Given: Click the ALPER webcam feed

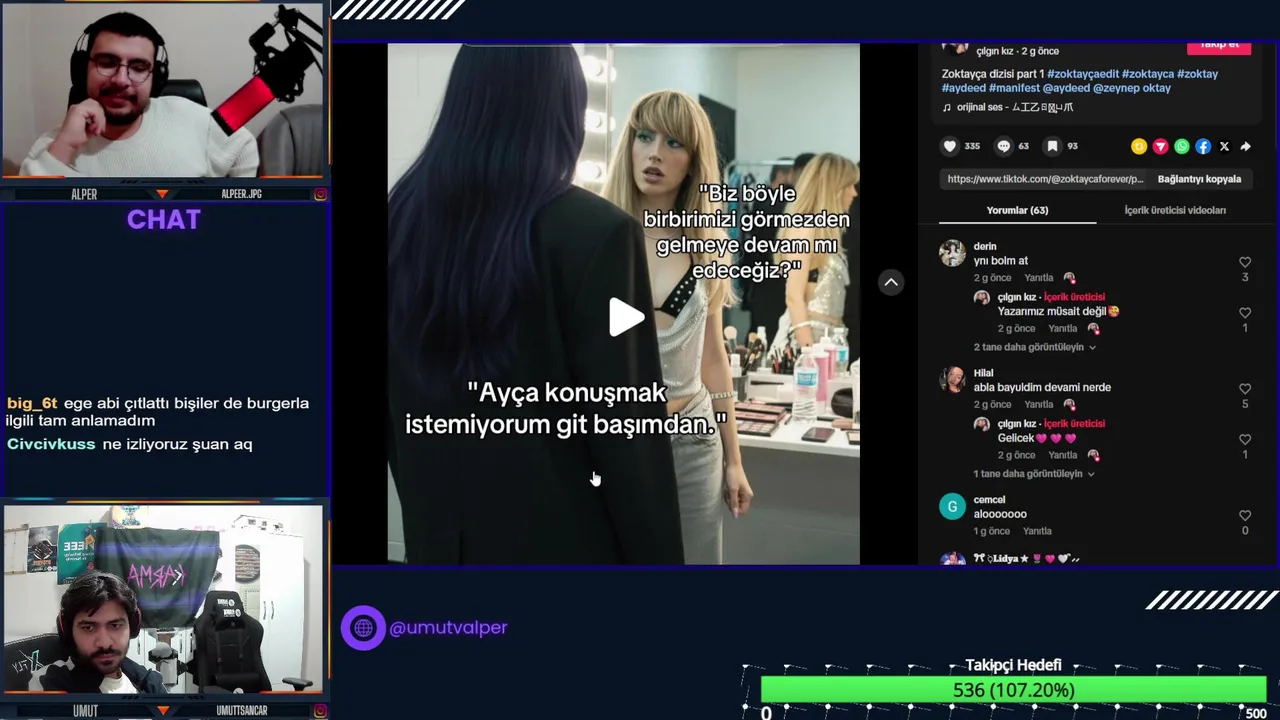Looking at the screenshot, I should point(163,90).
